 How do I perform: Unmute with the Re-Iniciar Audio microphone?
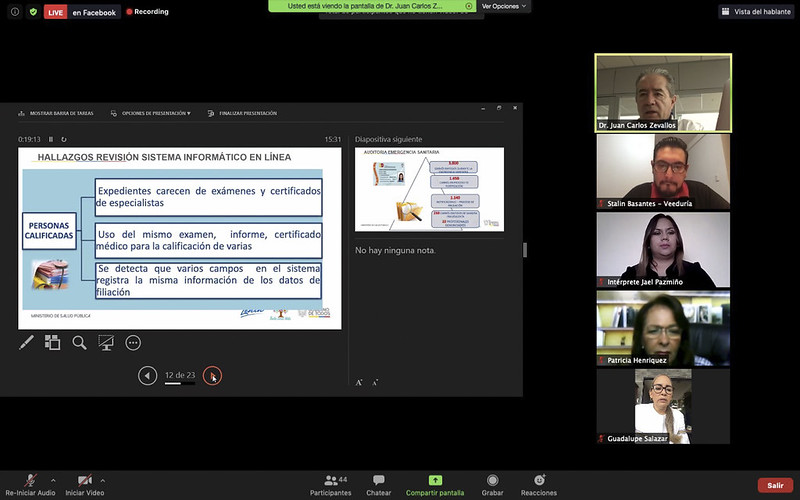pyautogui.click(x=30, y=481)
